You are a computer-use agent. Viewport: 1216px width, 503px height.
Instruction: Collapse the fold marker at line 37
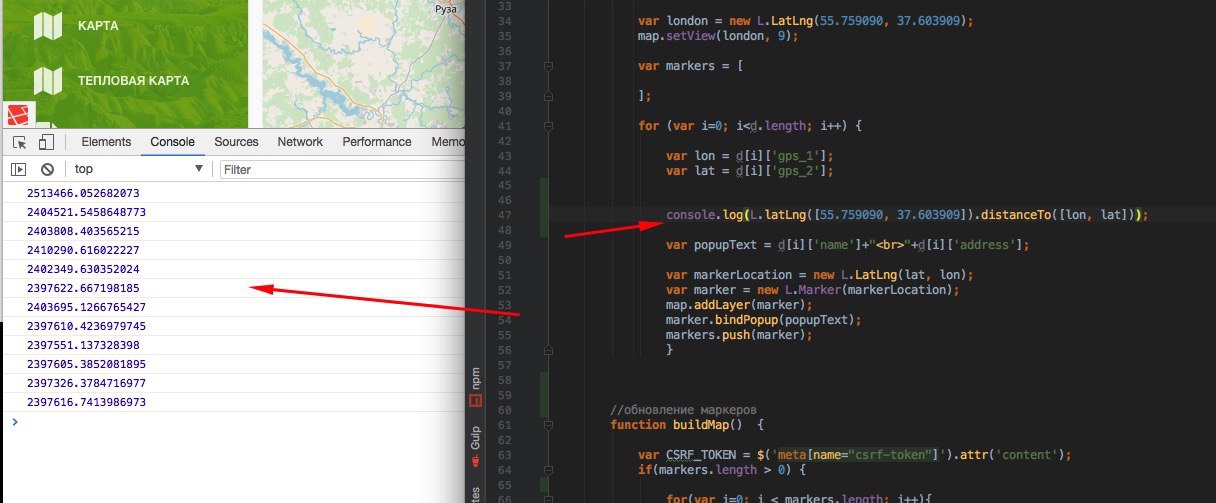[548, 66]
